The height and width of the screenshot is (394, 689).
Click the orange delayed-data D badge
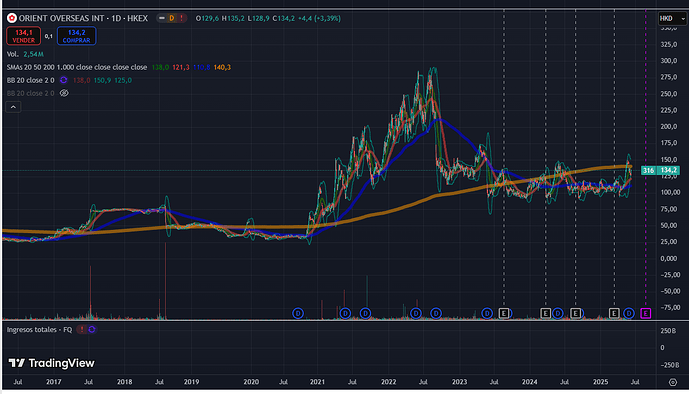click(x=172, y=18)
